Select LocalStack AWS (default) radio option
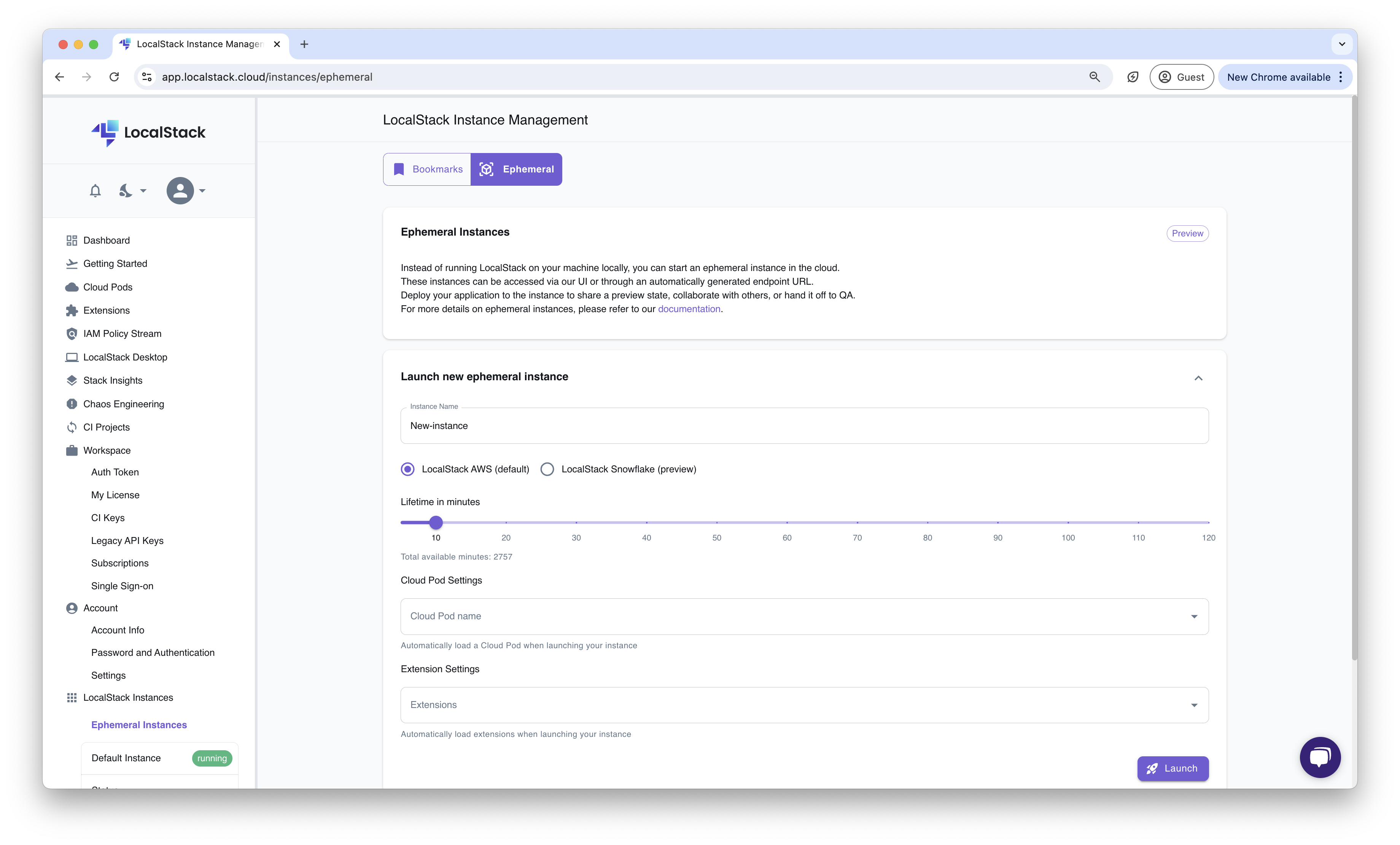 point(407,469)
